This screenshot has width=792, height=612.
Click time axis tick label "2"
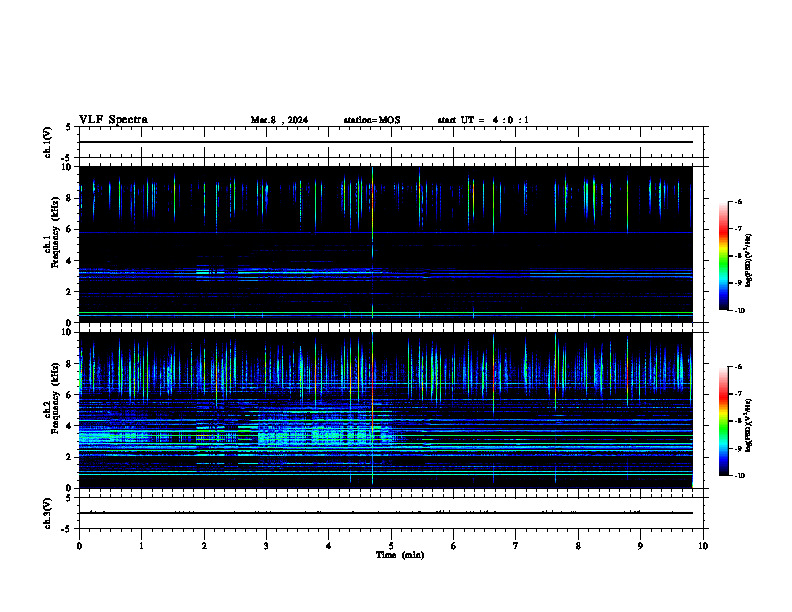click(x=204, y=546)
